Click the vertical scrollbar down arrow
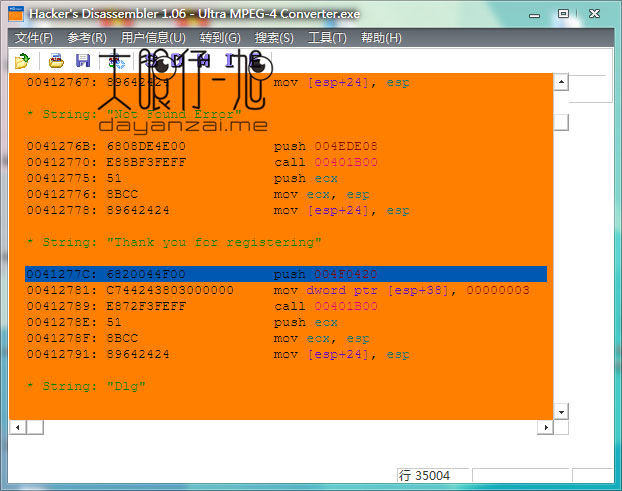This screenshot has width=622, height=491. pos(561,412)
